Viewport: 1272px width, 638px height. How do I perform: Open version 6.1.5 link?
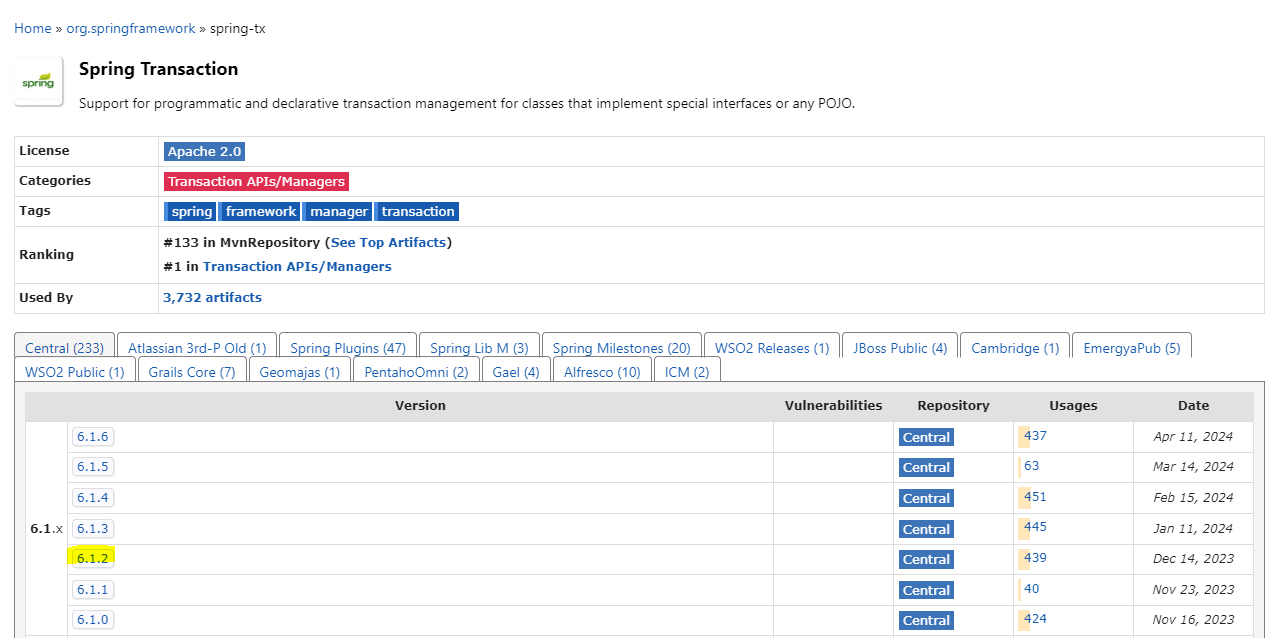coord(92,467)
